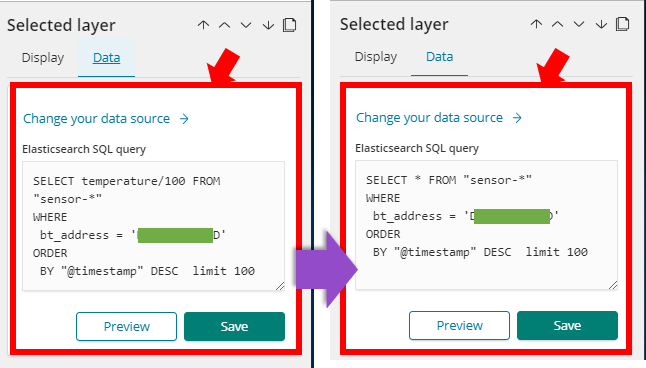Open Display tab in right panel
The height and width of the screenshot is (368, 646).
click(x=376, y=57)
